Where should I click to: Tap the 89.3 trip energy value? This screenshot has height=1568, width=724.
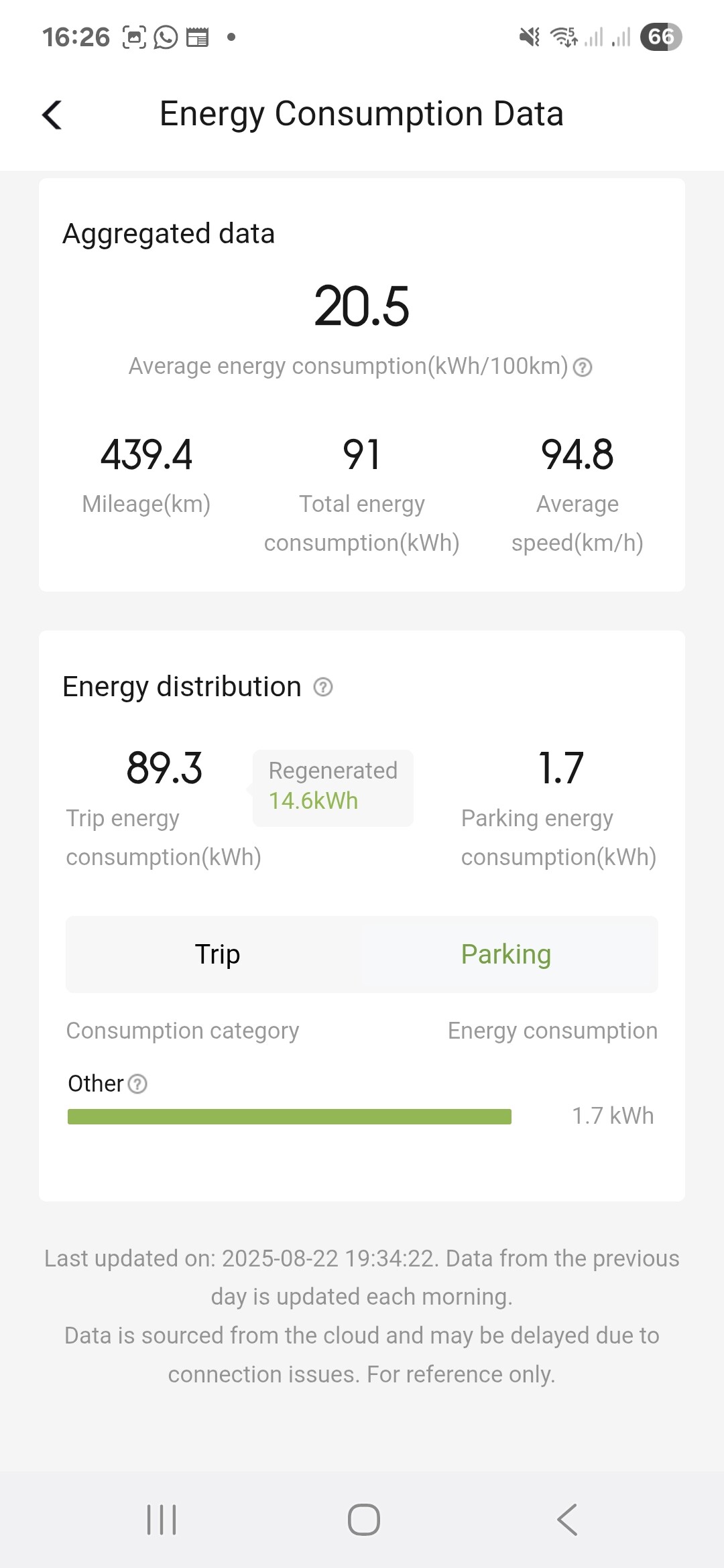pyautogui.click(x=164, y=768)
